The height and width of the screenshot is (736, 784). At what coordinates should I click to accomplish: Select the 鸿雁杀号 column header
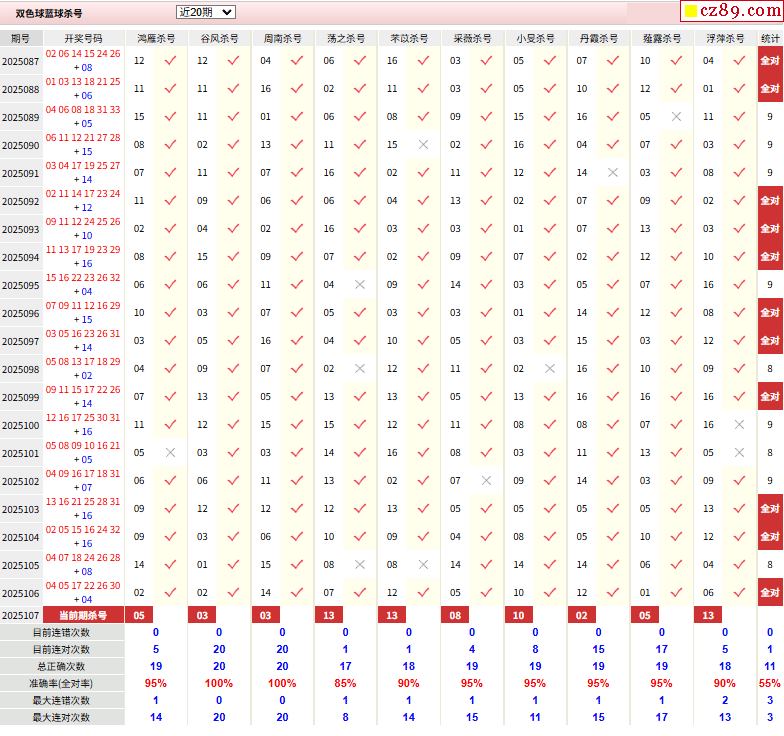point(155,38)
